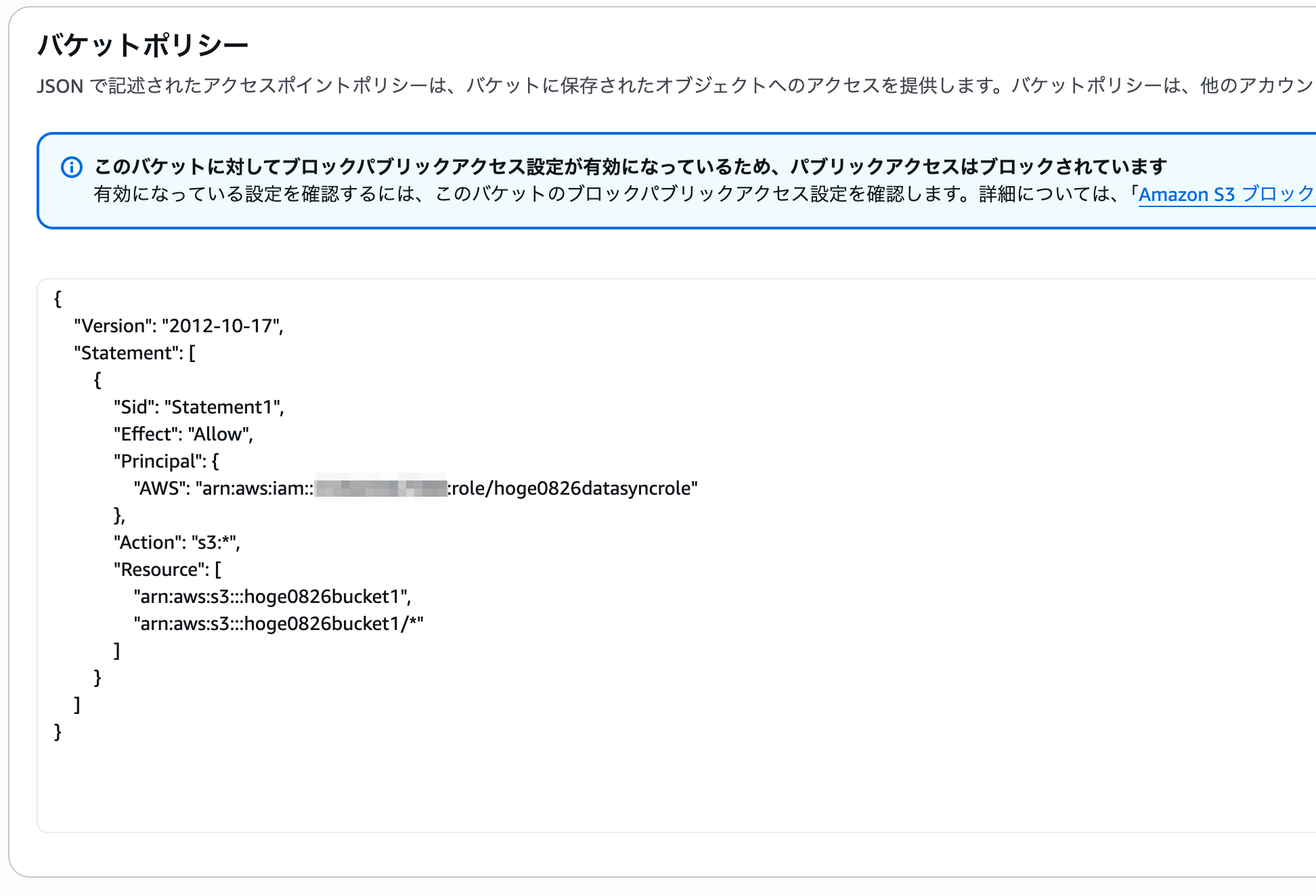The height and width of the screenshot is (896, 1316).
Task: Click the blurred account ID in the ARN
Action: click(x=381, y=488)
